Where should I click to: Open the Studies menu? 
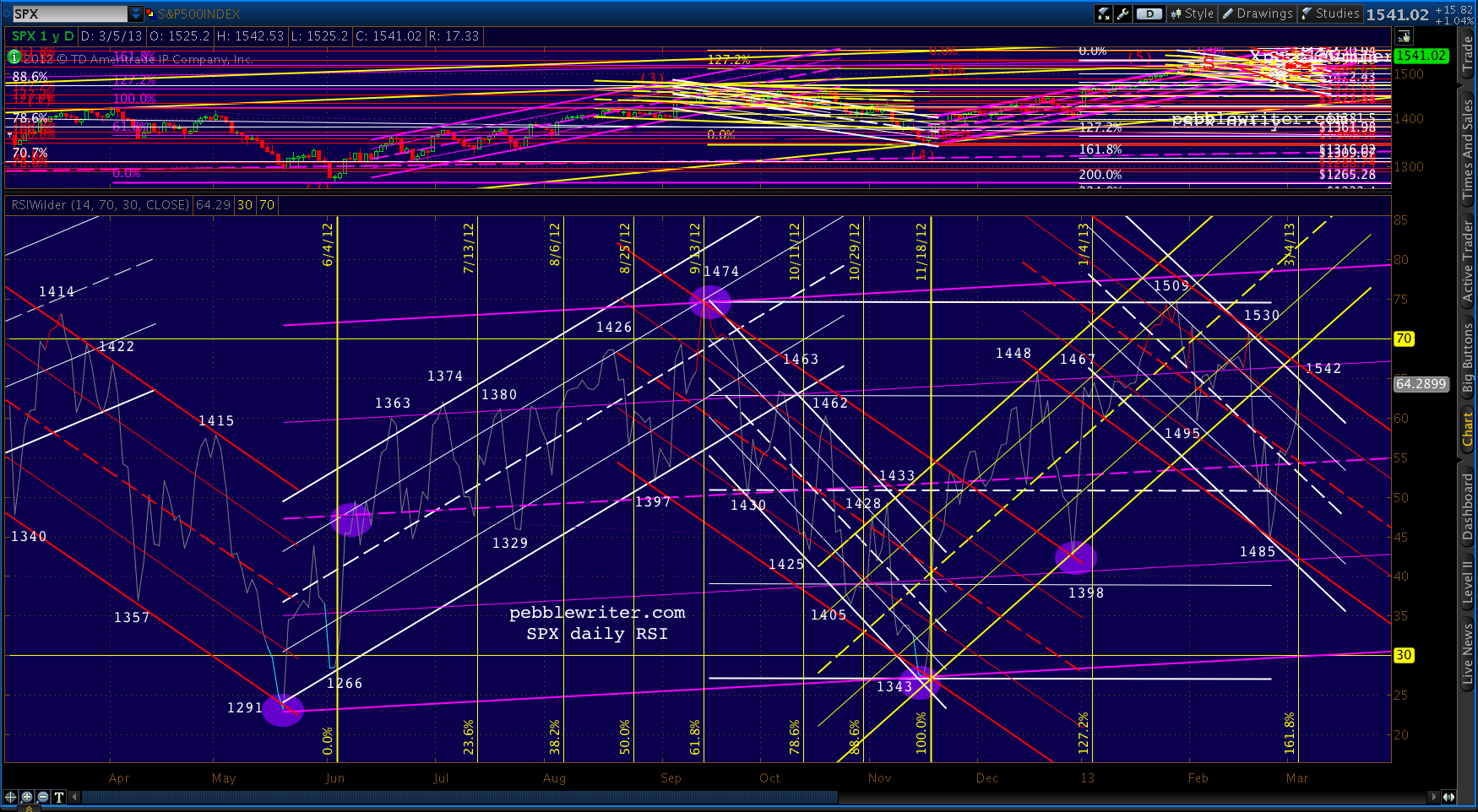coord(1330,14)
